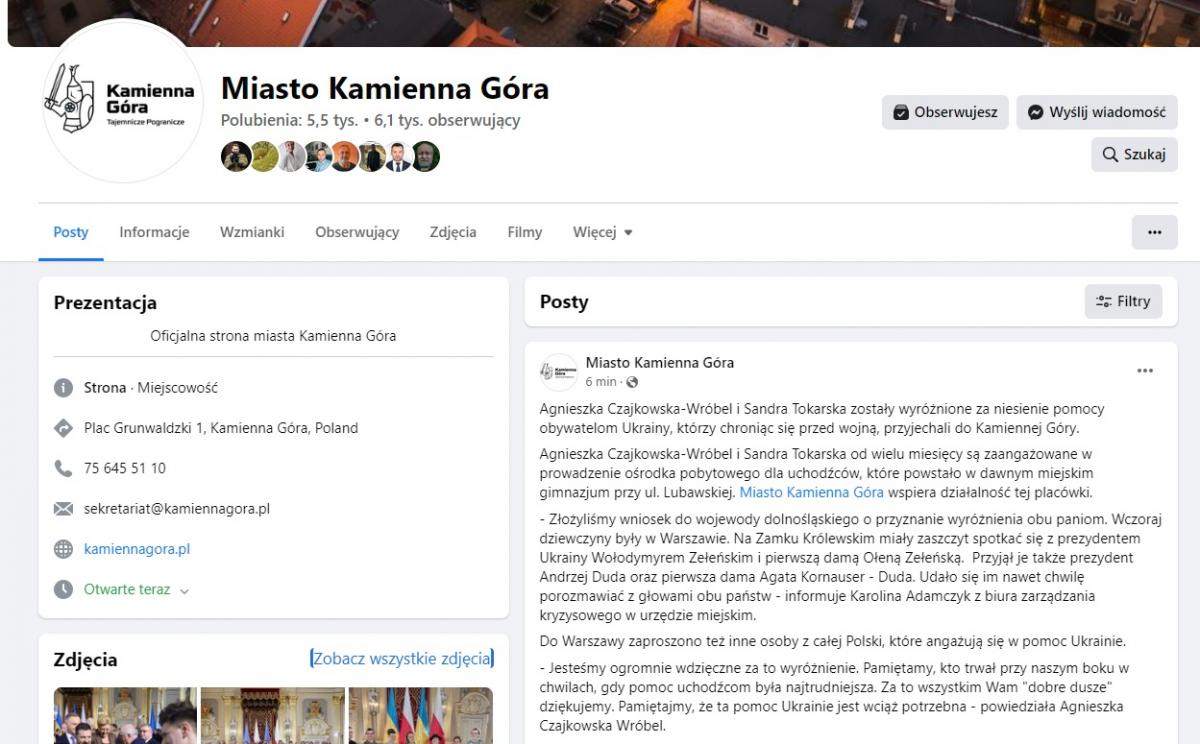1200x744 pixels.
Task: Open the first photo thumbnail in Zdjęcia
Action: [125, 715]
